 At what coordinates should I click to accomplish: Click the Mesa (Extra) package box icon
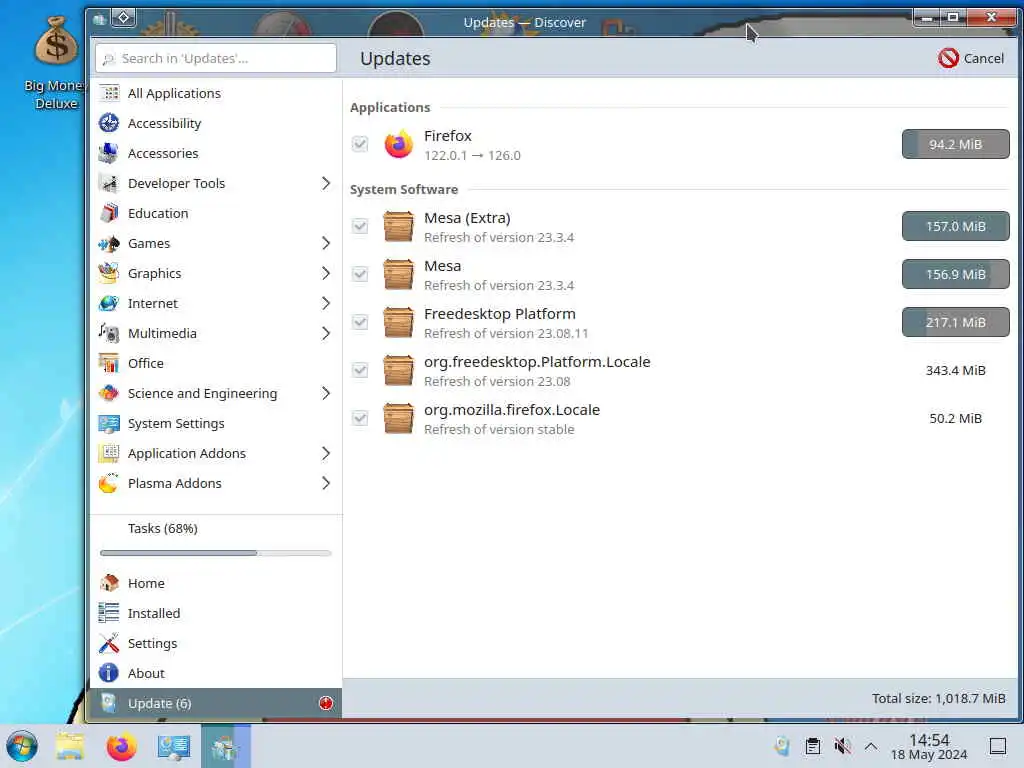coord(398,227)
